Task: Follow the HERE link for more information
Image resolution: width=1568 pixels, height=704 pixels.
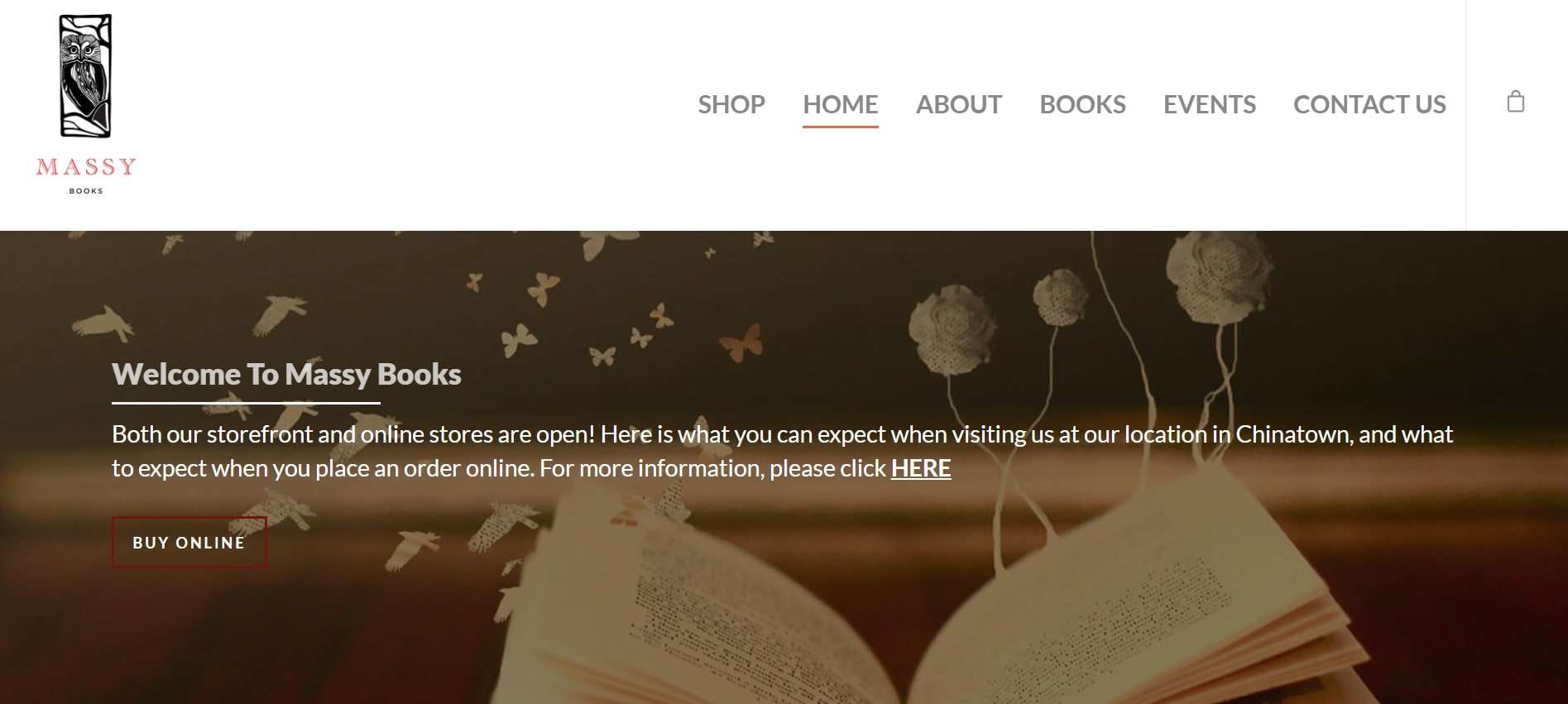Action: [x=921, y=468]
